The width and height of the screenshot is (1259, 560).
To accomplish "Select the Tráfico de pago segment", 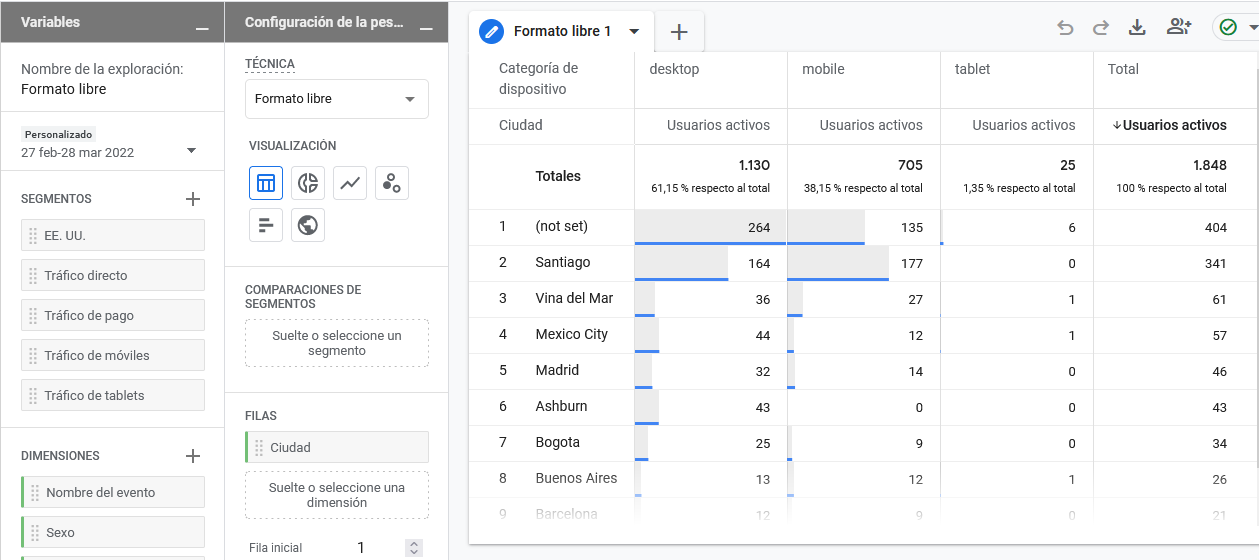I will tap(113, 315).
